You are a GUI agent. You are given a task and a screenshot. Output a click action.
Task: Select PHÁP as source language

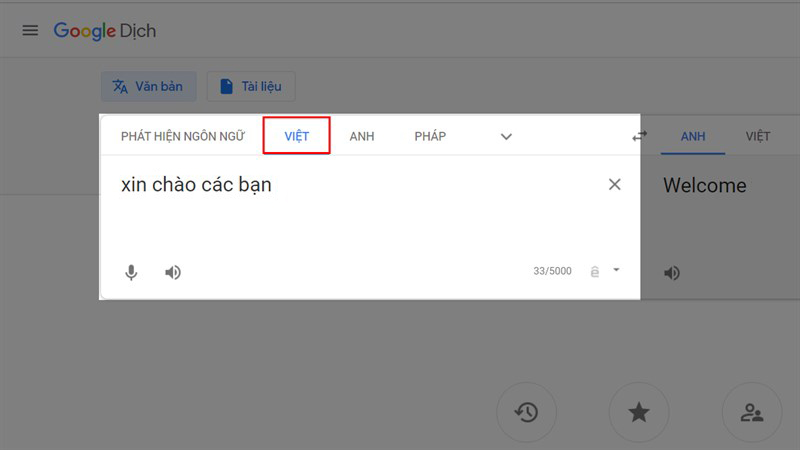(430, 136)
